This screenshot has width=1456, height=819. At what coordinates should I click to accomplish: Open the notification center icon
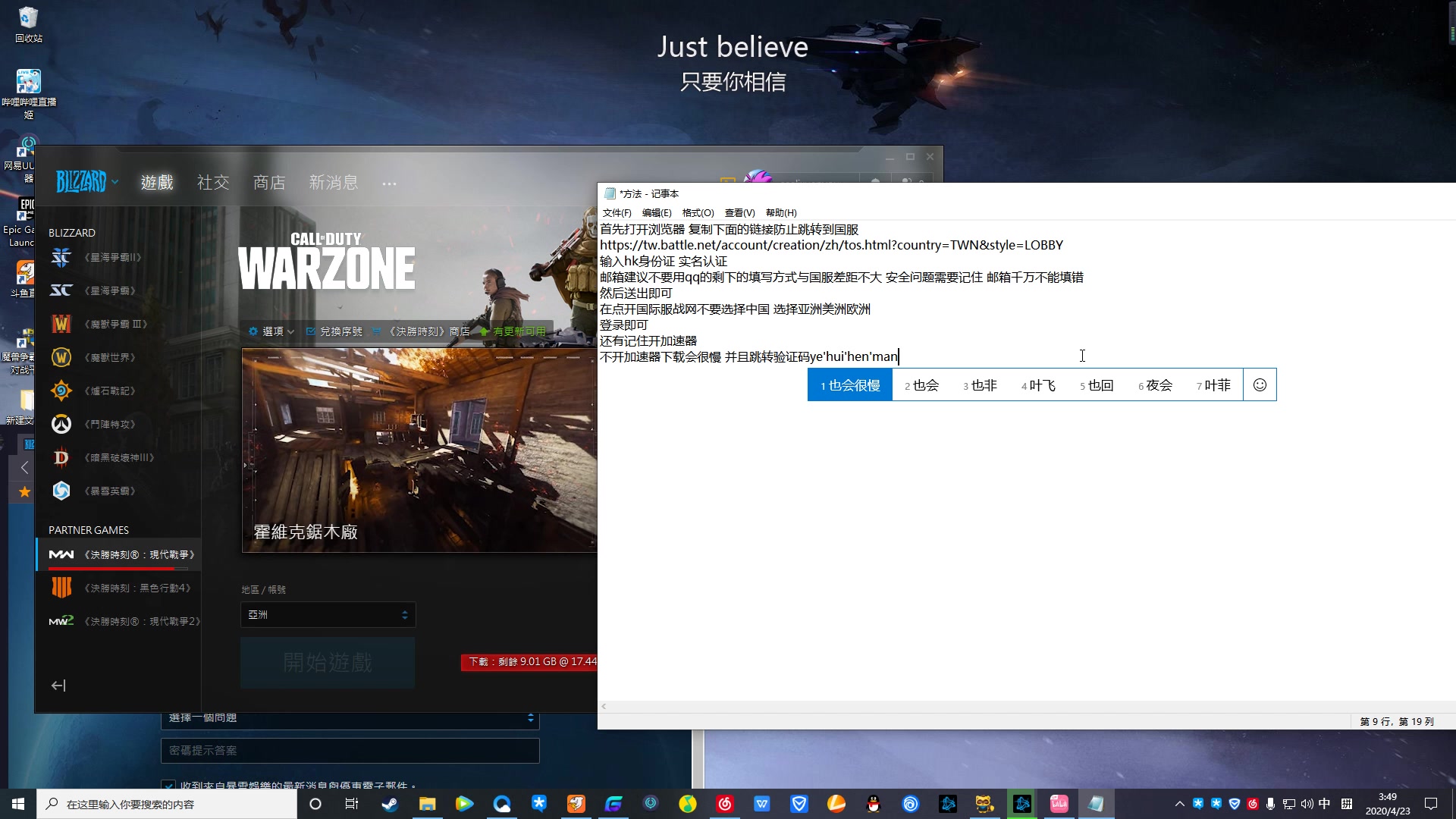click(x=1431, y=804)
